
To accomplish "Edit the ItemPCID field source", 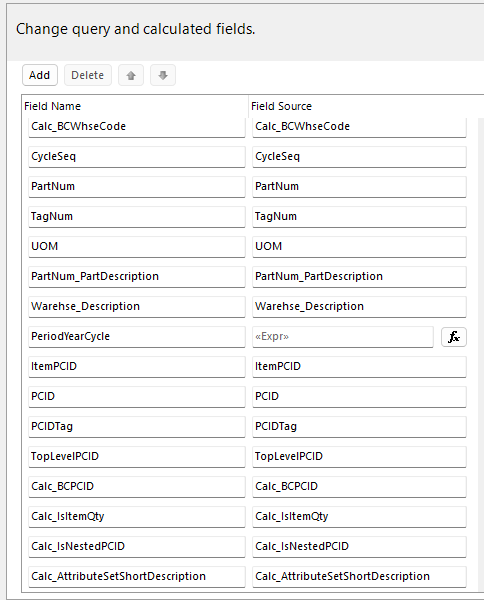I will [x=359, y=367].
